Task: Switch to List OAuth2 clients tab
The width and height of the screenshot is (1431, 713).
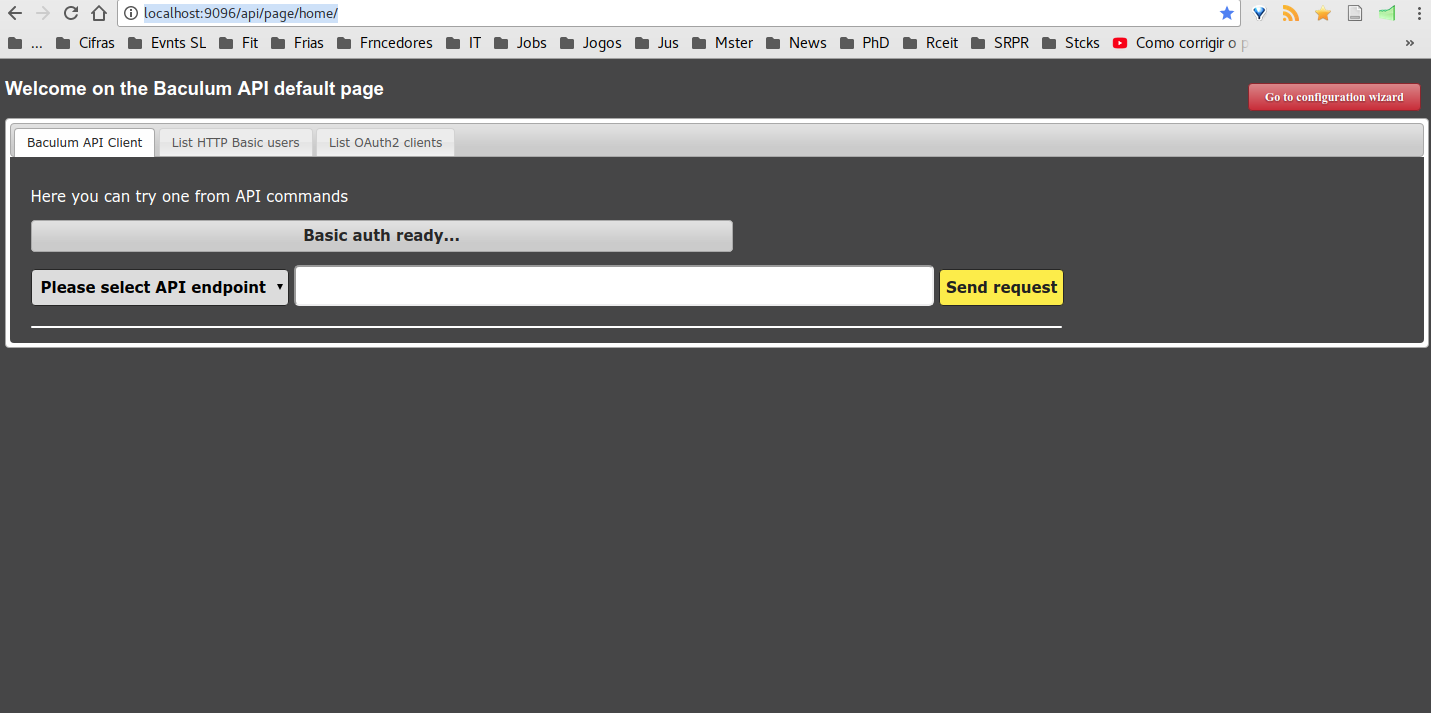Action: click(x=386, y=143)
